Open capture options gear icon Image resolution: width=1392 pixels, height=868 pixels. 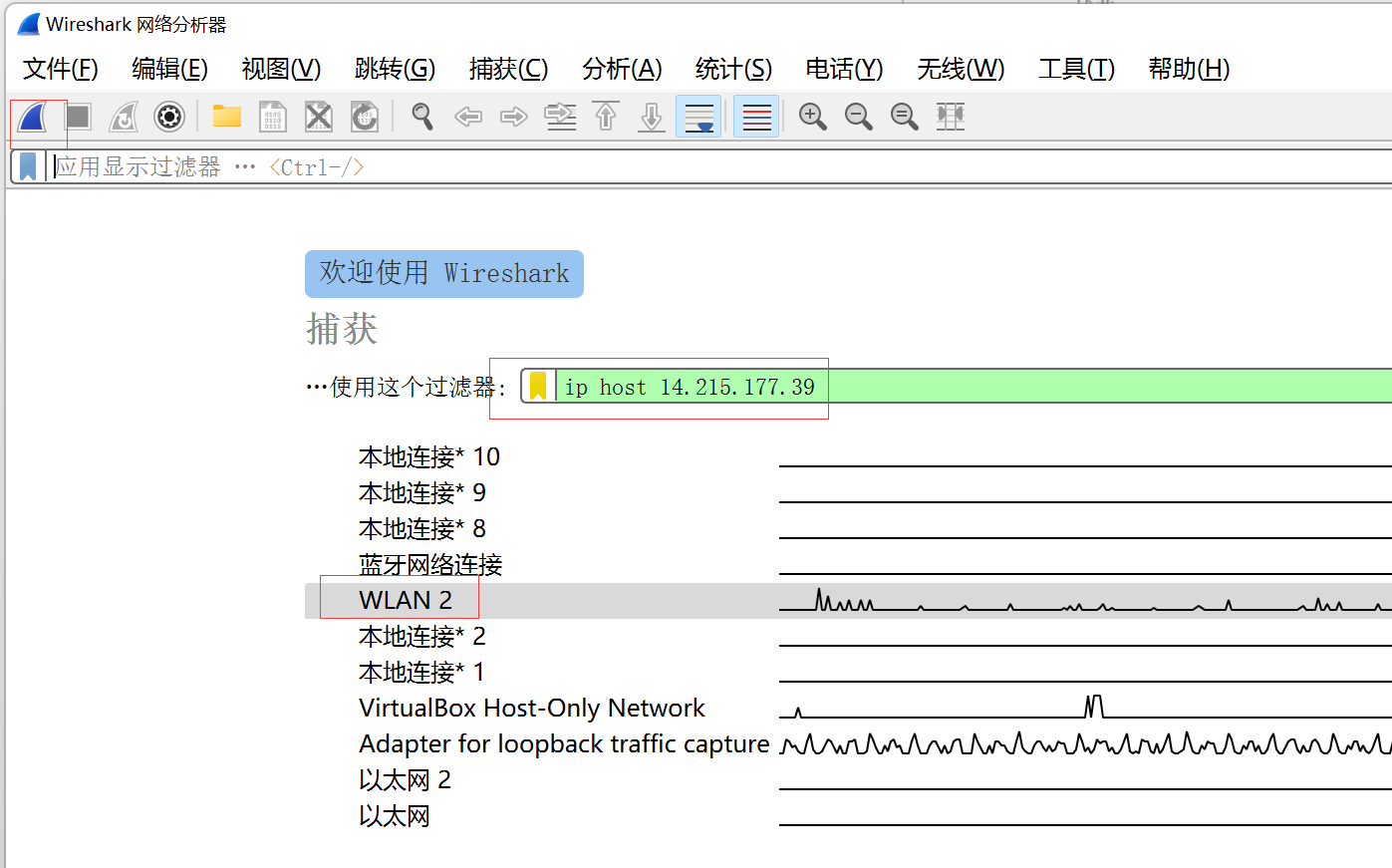pyautogui.click(x=169, y=117)
